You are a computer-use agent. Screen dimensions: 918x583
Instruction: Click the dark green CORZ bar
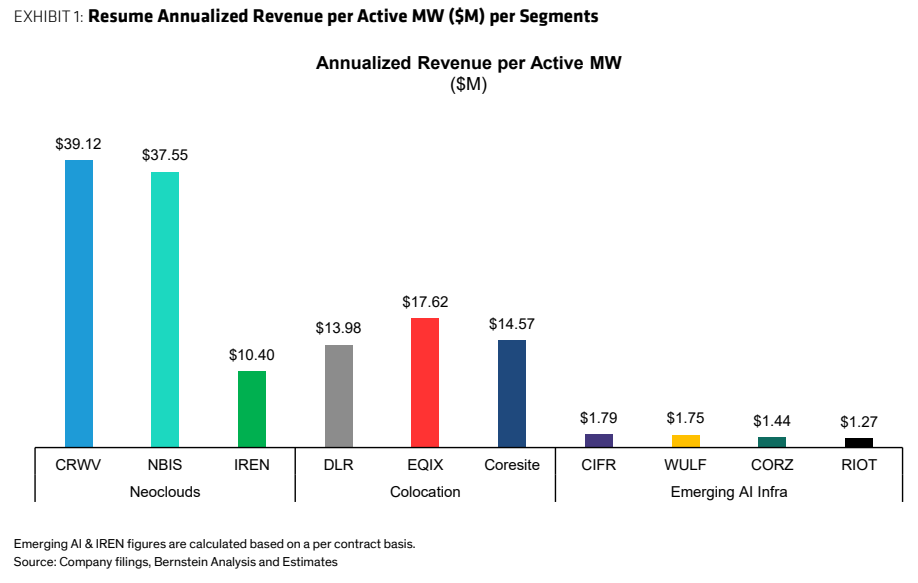pyautogui.click(x=772, y=443)
